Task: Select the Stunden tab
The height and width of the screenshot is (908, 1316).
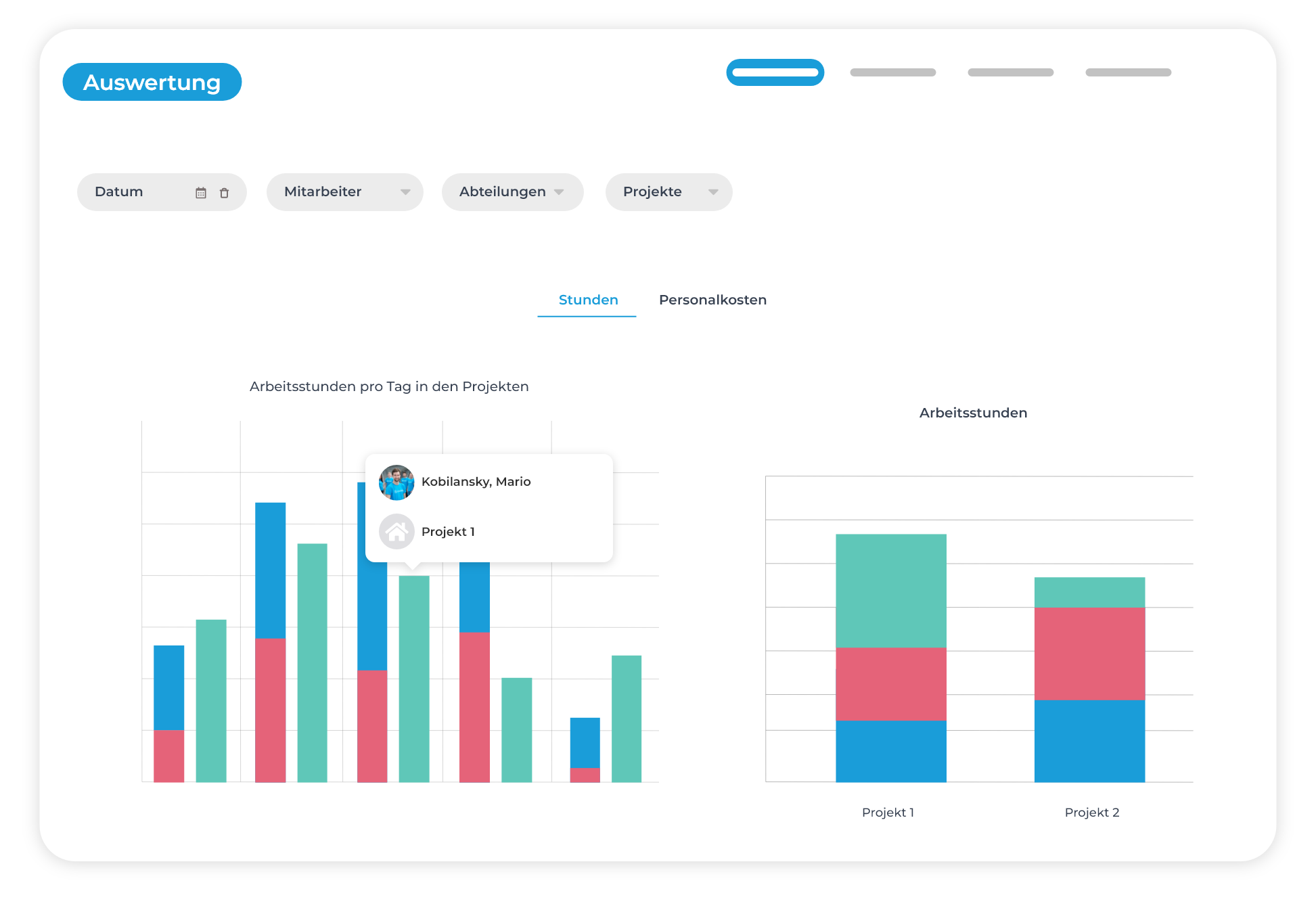Action: click(587, 300)
